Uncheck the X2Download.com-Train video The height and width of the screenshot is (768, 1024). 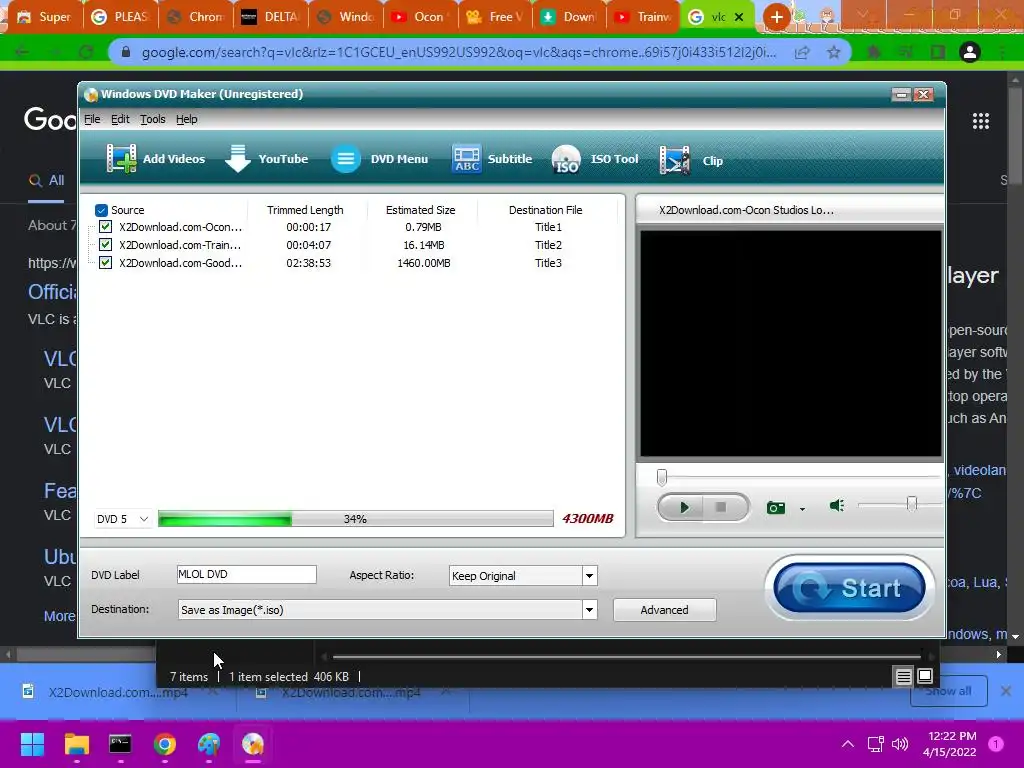coord(105,245)
